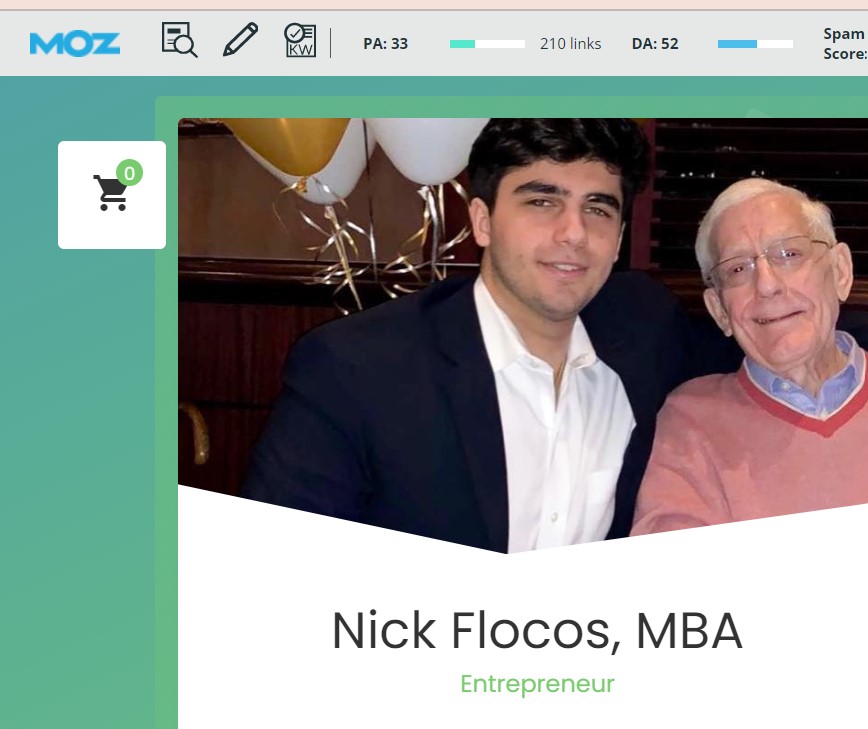
Task: Click the Spam Score label
Action: pos(845,44)
